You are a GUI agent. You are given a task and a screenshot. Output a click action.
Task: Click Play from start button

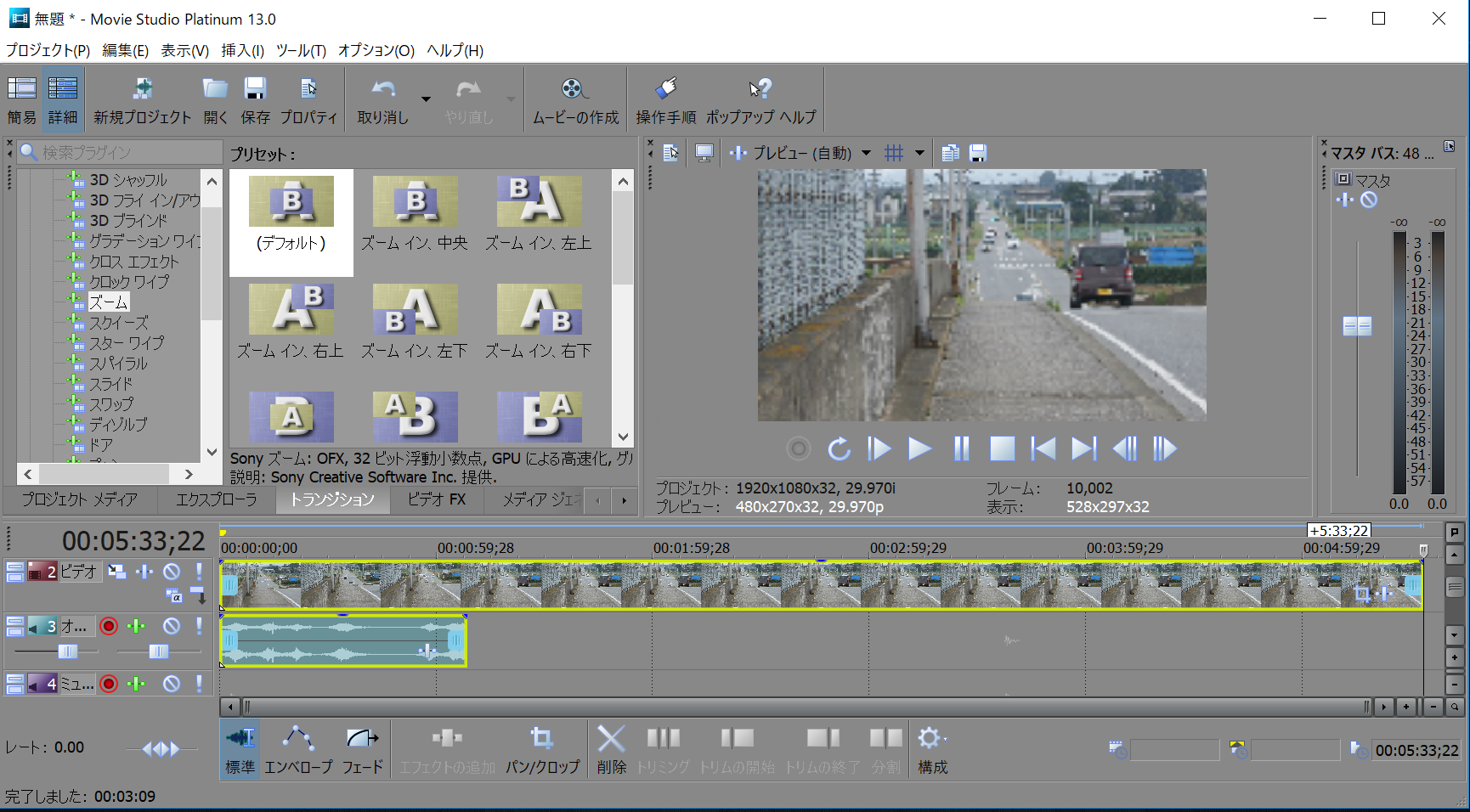click(879, 448)
